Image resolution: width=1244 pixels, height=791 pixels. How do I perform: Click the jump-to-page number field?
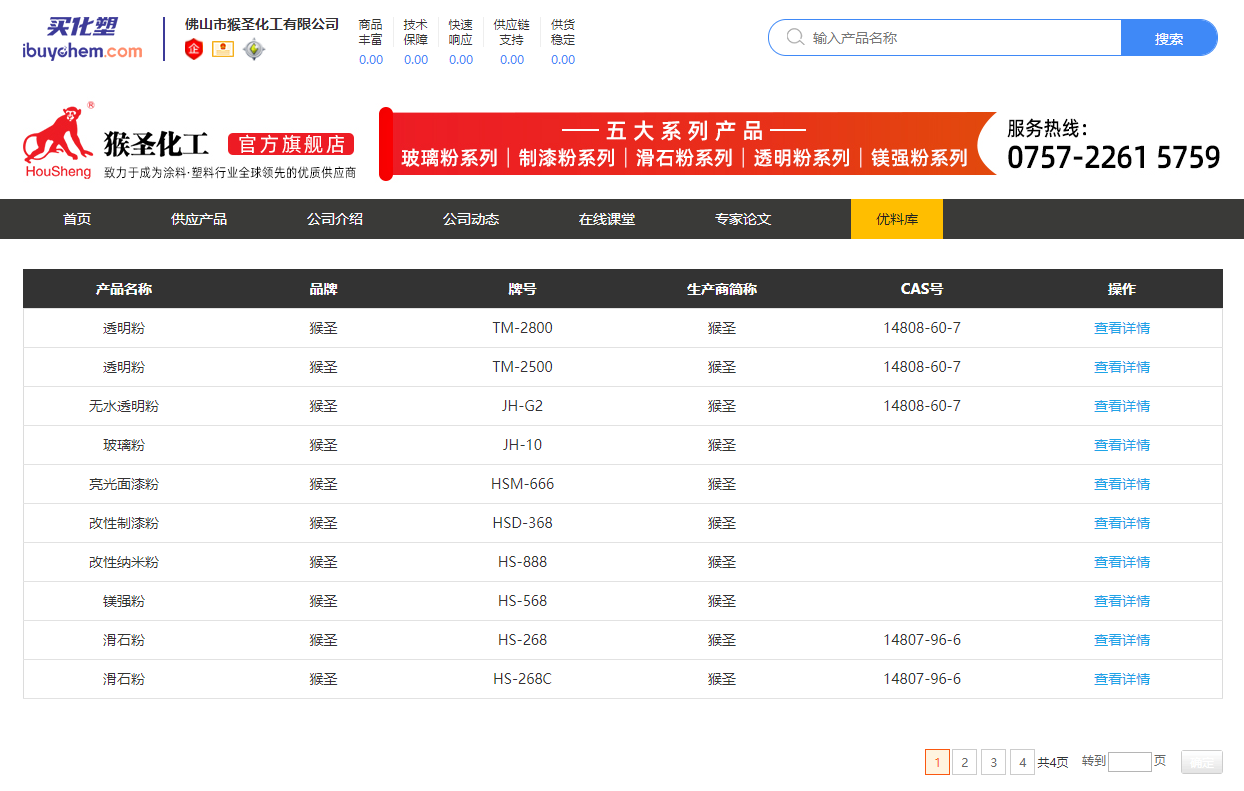pyautogui.click(x=1130, y=762)
